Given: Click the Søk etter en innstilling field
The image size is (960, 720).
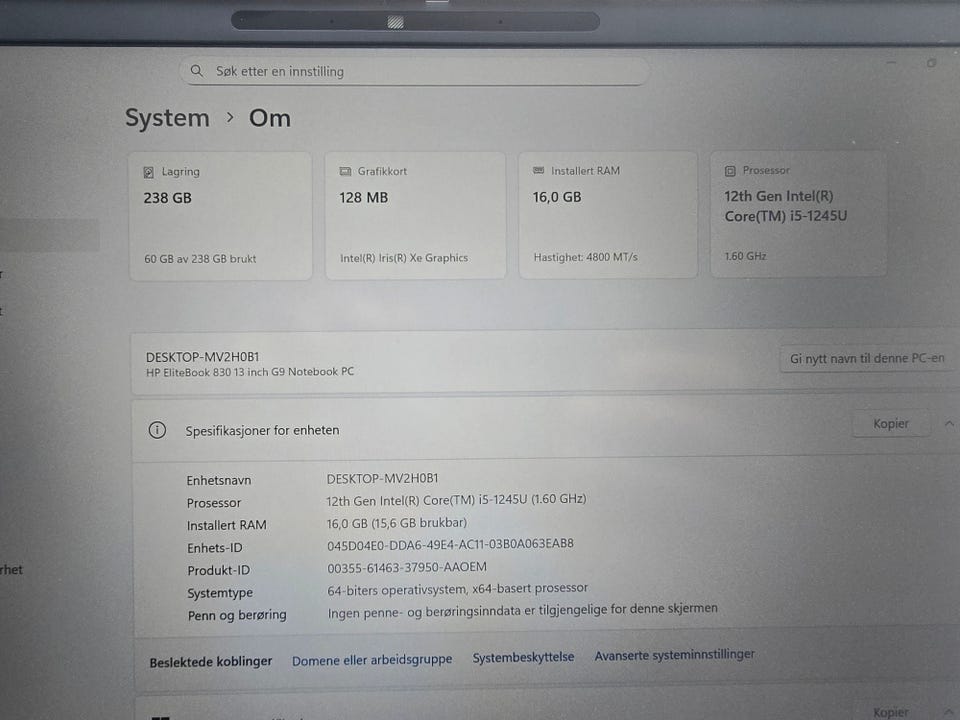Looking at the screenshot, I should coord(414,72).
